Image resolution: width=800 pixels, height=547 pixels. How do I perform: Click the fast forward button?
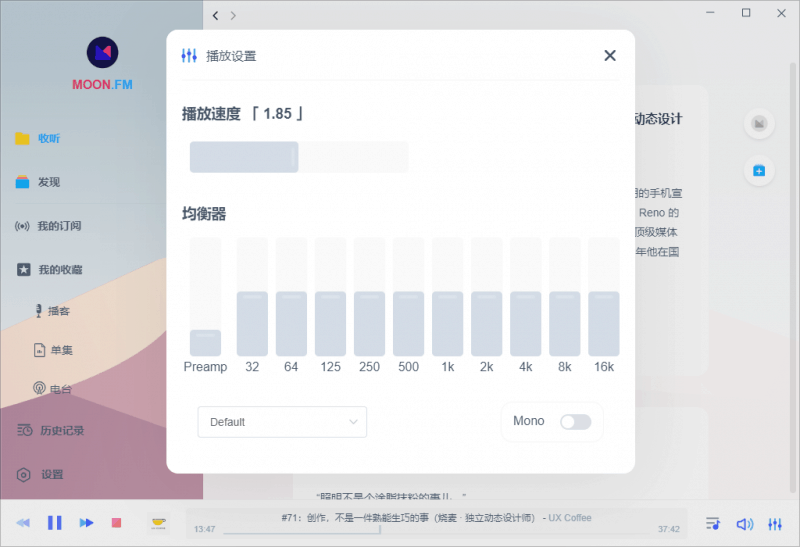tap(86, 522)
